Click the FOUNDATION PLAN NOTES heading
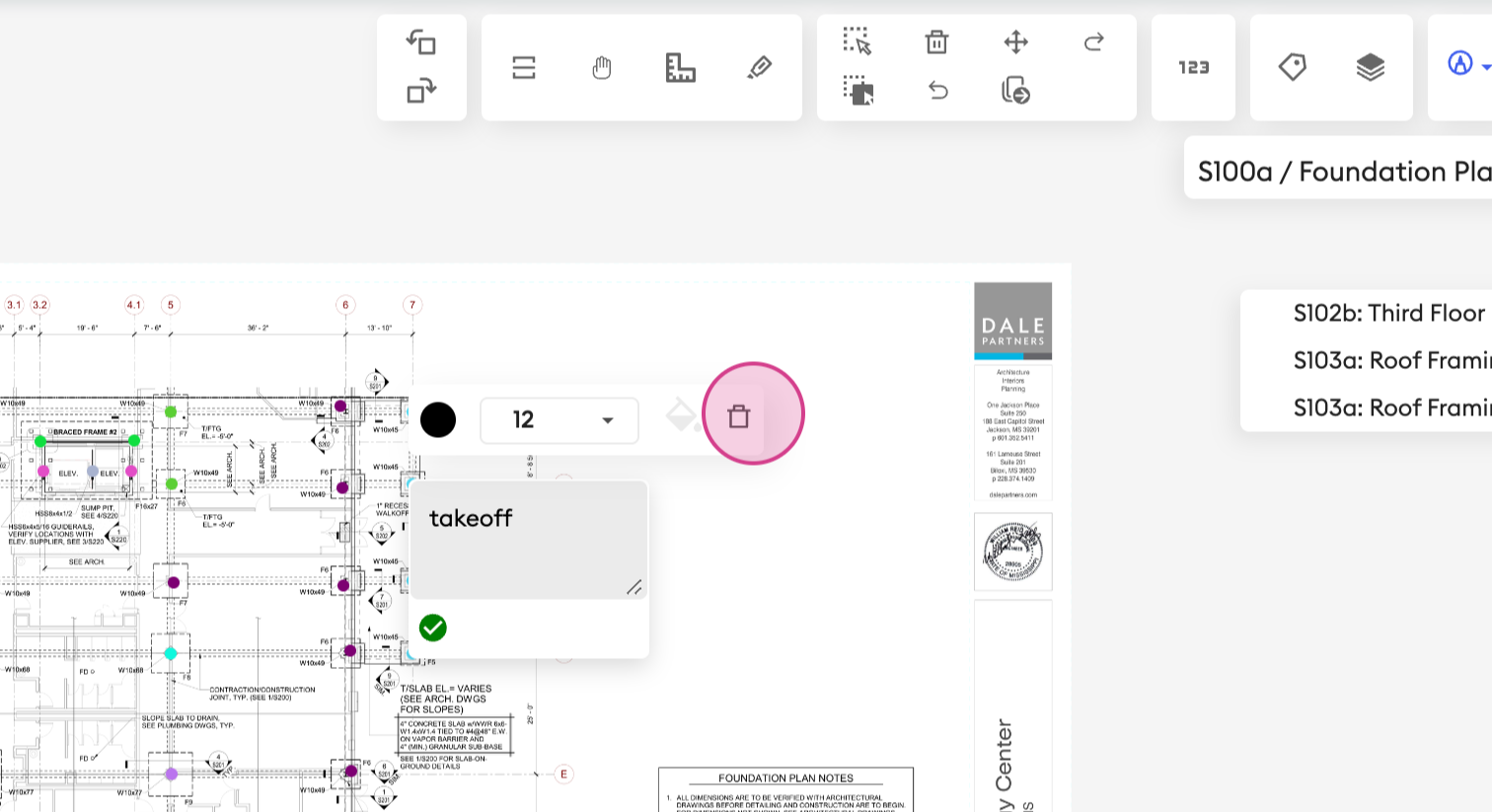This screenshot has height=812, width=1492. [x=785, y=778]
